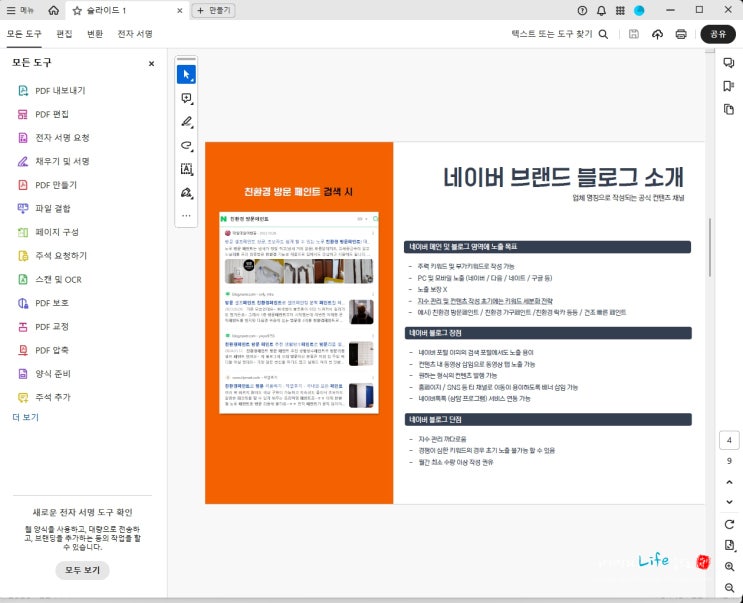Switch to the 모든 도구 tab
743x603 pixels.
24,34
